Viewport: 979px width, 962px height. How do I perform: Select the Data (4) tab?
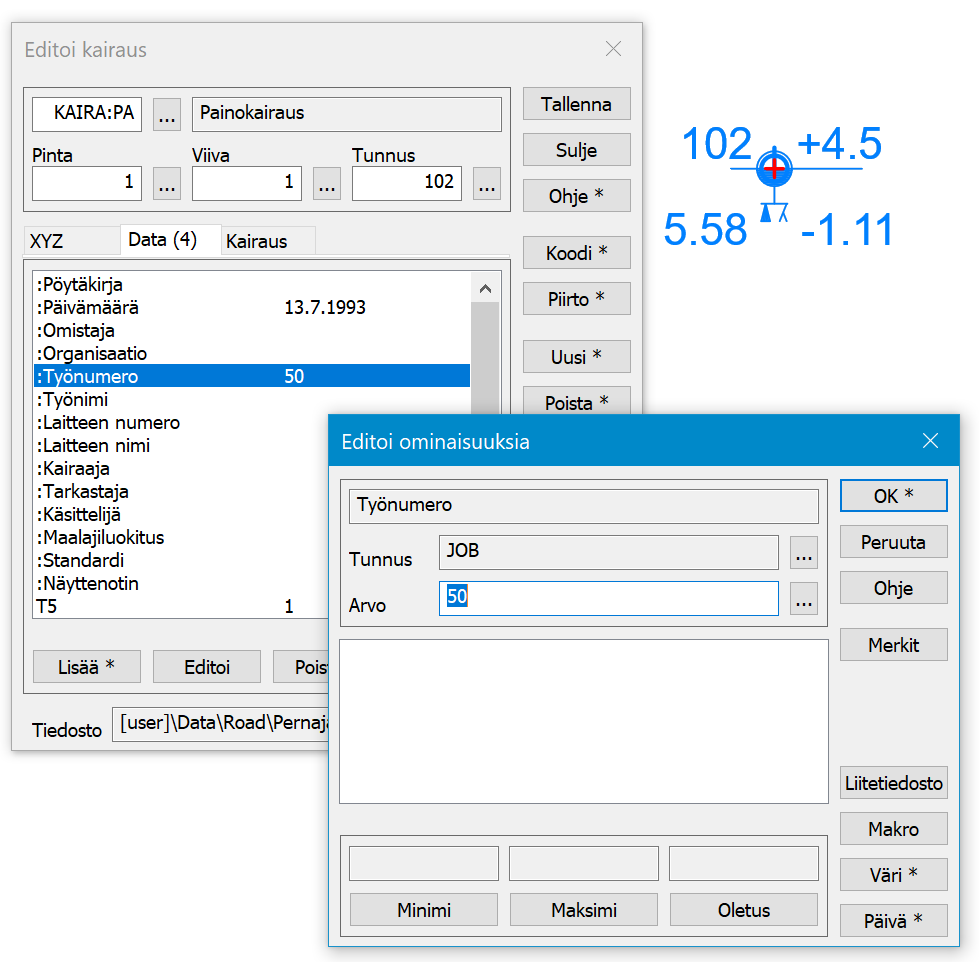pyautogui.click(x=163, y=240)
